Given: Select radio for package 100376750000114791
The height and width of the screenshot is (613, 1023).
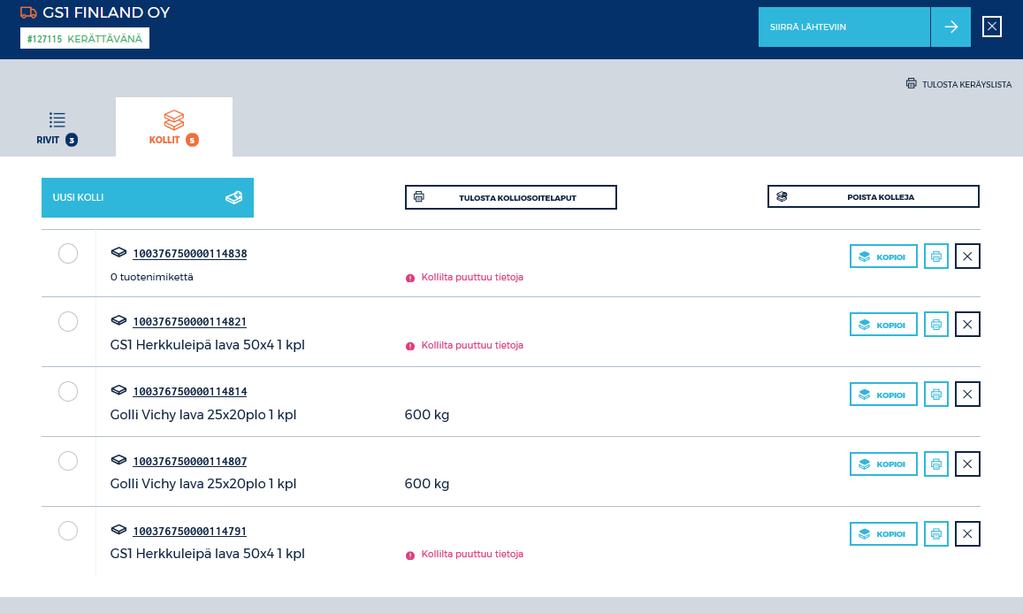Looking at the screenshot, I should tap(68, 531).
